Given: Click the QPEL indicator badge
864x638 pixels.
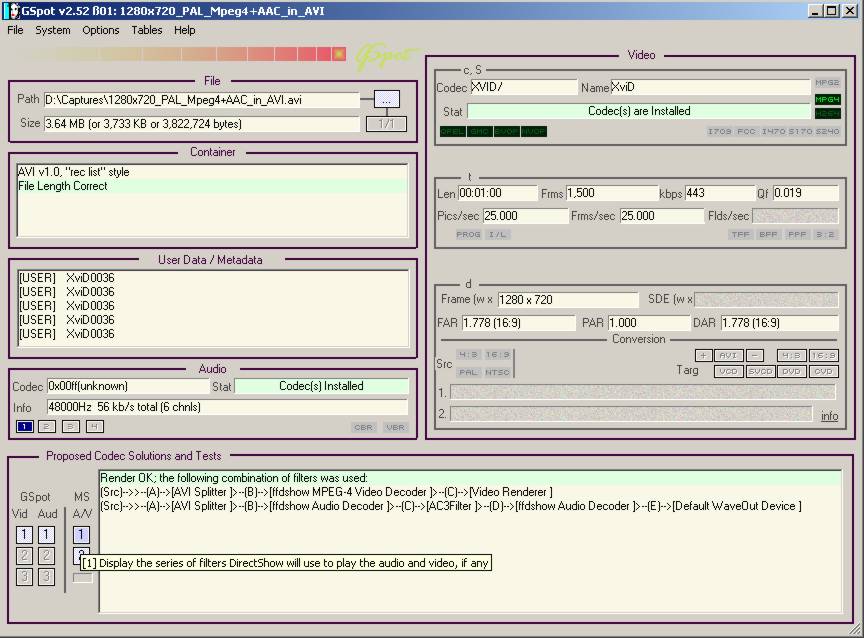Looking at the screenshot, I should pyautogui.click(x=452, y=131).
